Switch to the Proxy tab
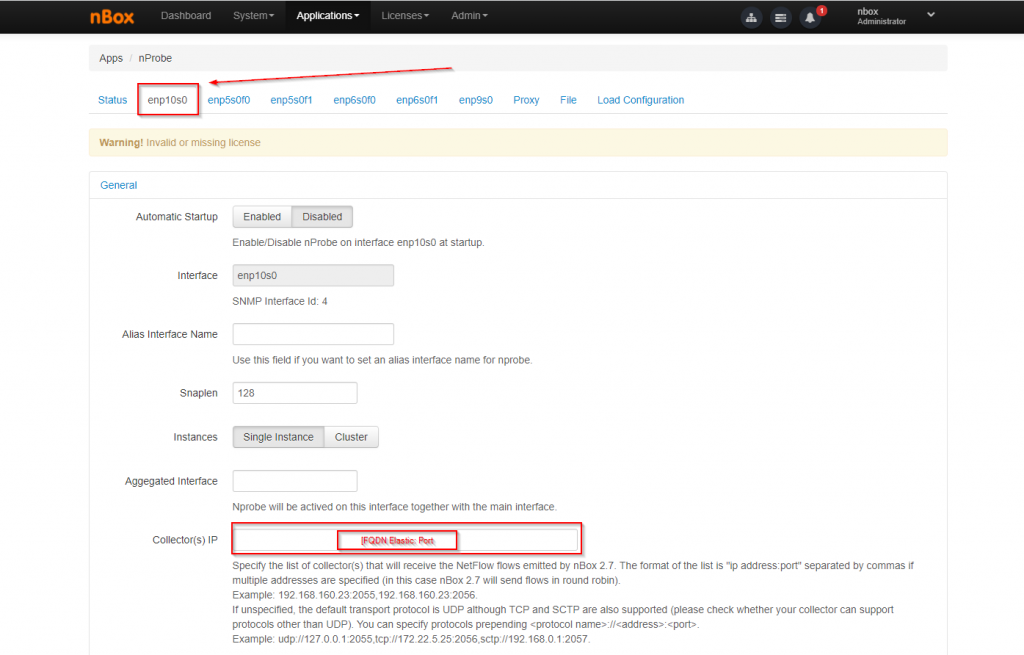Screen dimensions: 1024x655 [526, 100]
